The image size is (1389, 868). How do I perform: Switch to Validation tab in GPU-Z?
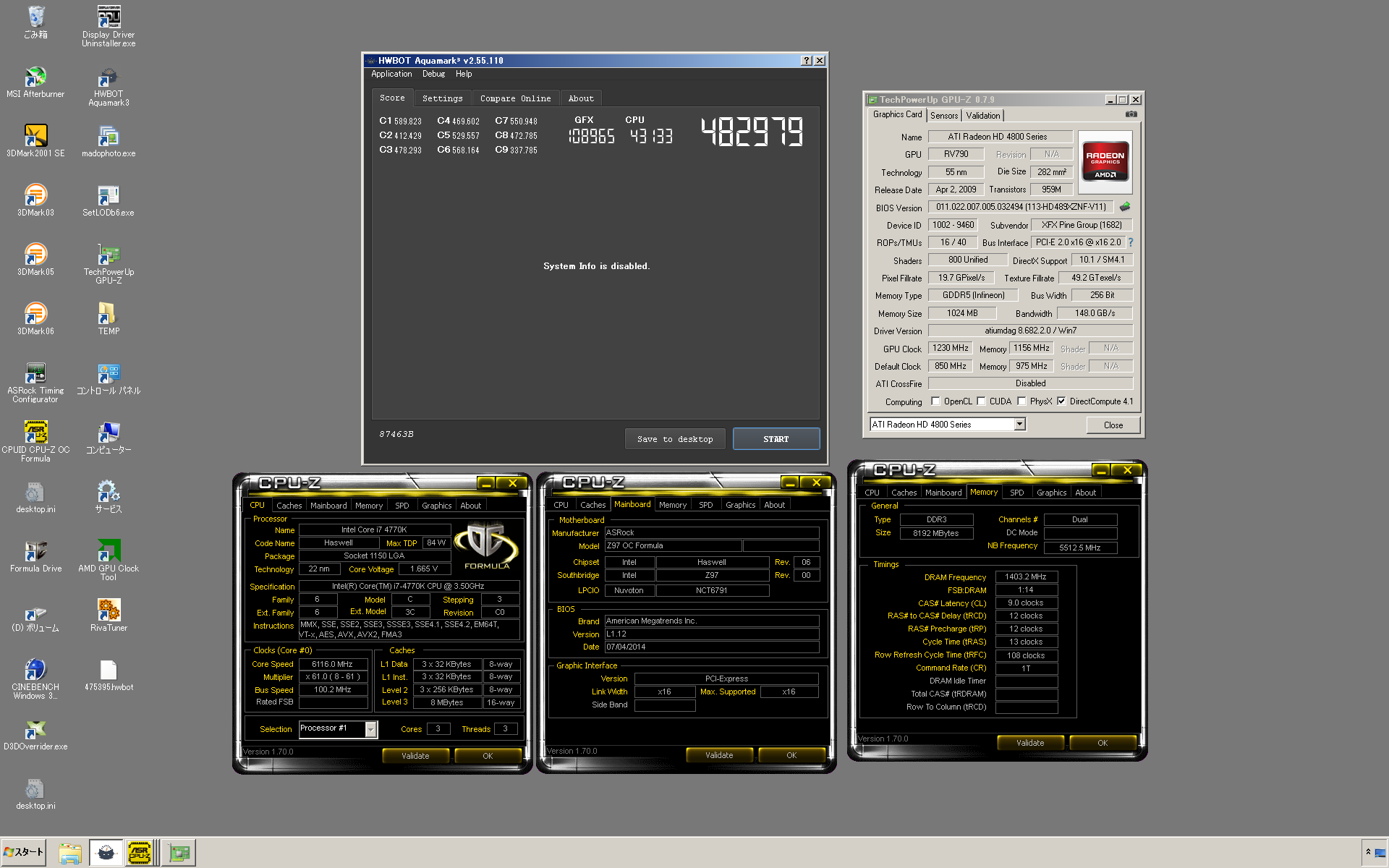(982, 116)
